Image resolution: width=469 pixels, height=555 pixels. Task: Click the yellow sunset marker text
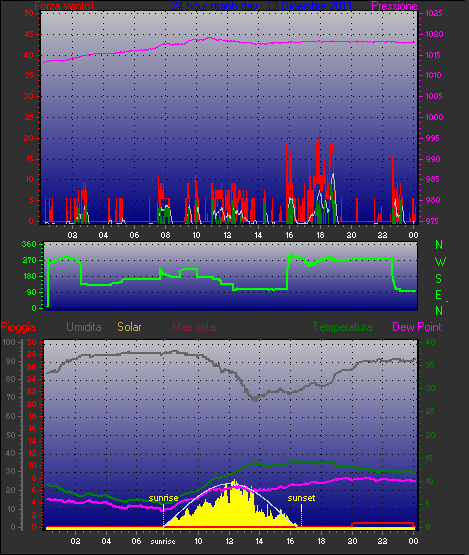click(301, 498)
